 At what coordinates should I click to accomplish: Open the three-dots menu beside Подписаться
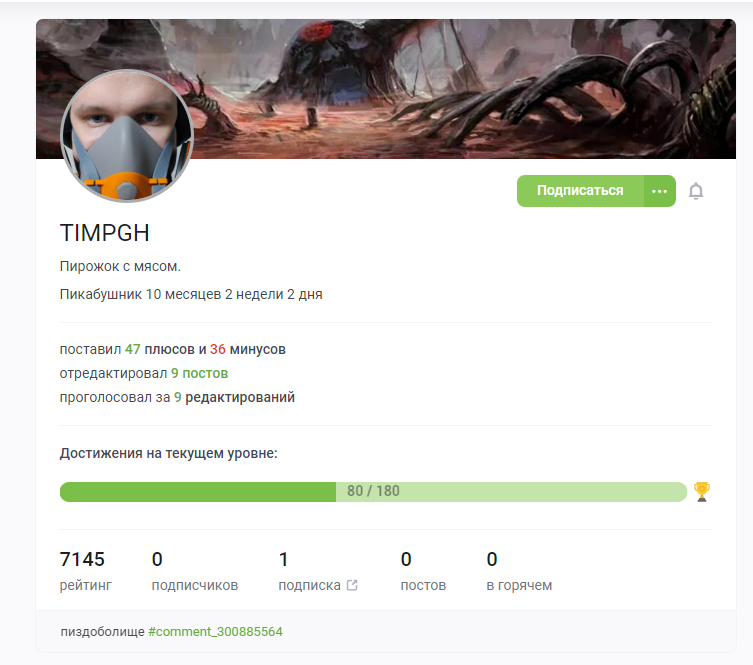659,191
